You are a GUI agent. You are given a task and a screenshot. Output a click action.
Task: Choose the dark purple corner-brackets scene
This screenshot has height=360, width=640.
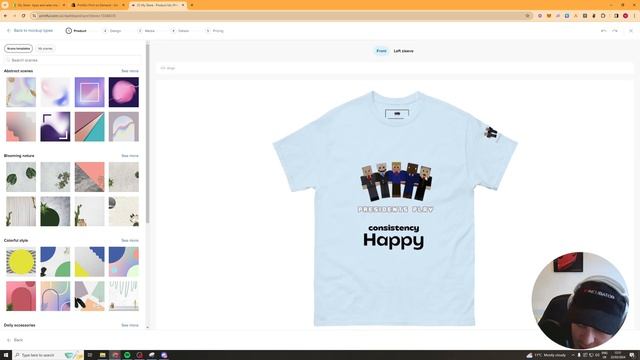click(55, 127)
